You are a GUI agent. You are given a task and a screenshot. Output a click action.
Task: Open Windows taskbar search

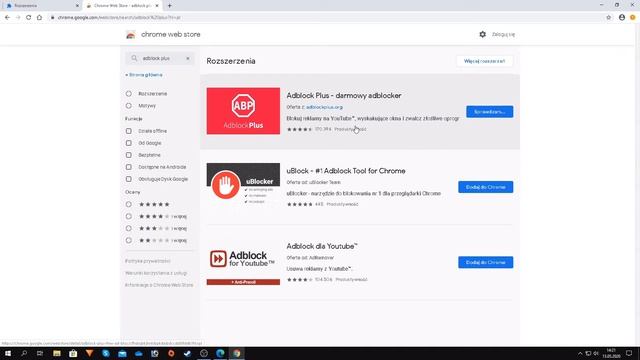(x=24, y=353)
